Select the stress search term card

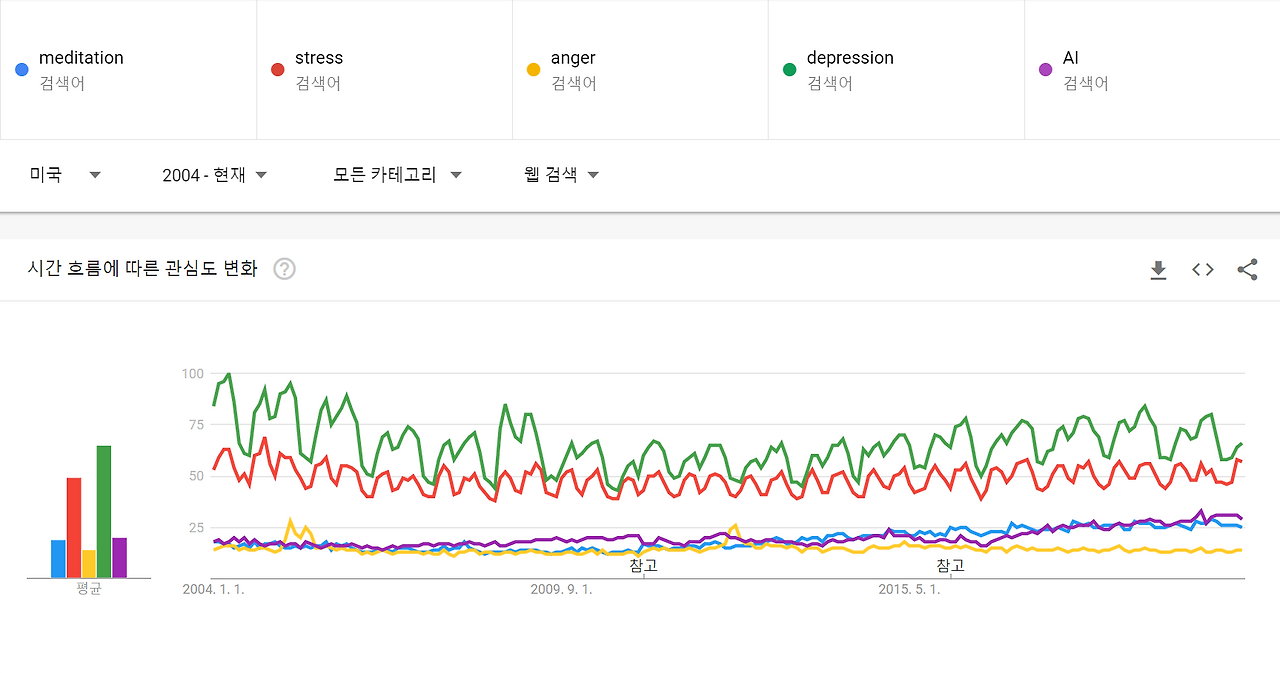[x=384, y=69]
